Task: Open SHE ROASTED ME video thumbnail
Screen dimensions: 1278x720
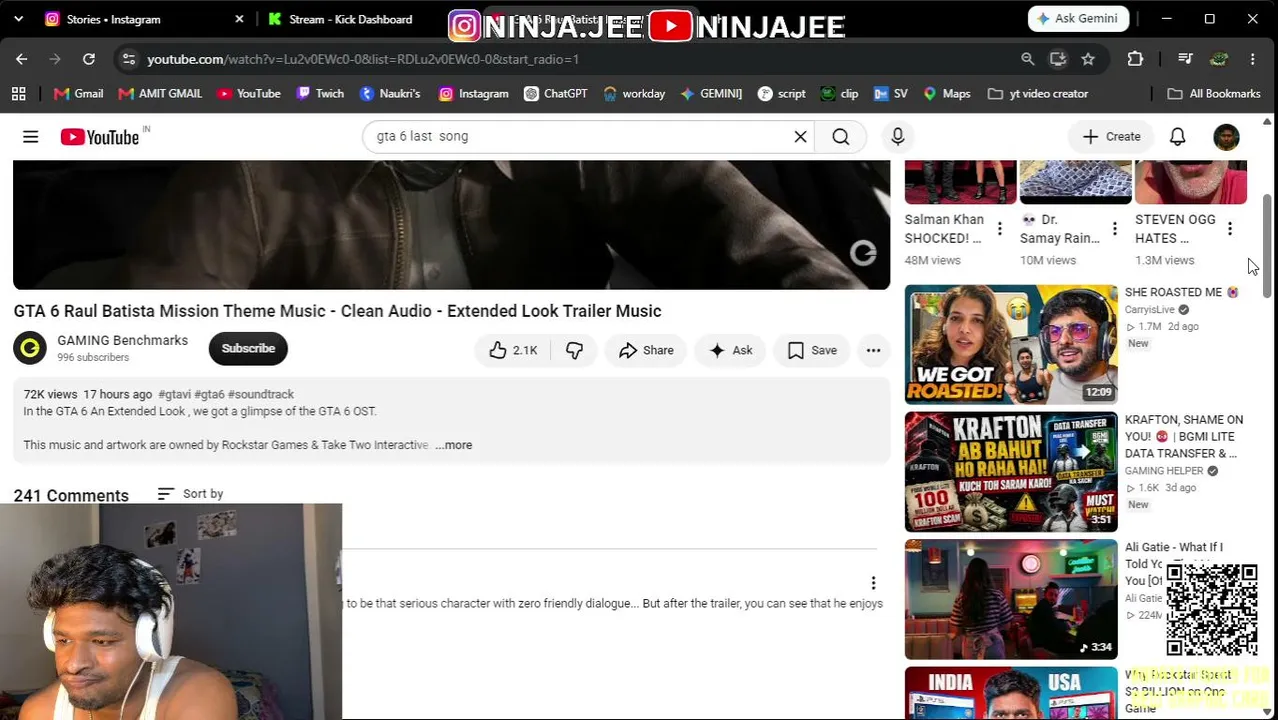Action: [x=1011, y=345]
